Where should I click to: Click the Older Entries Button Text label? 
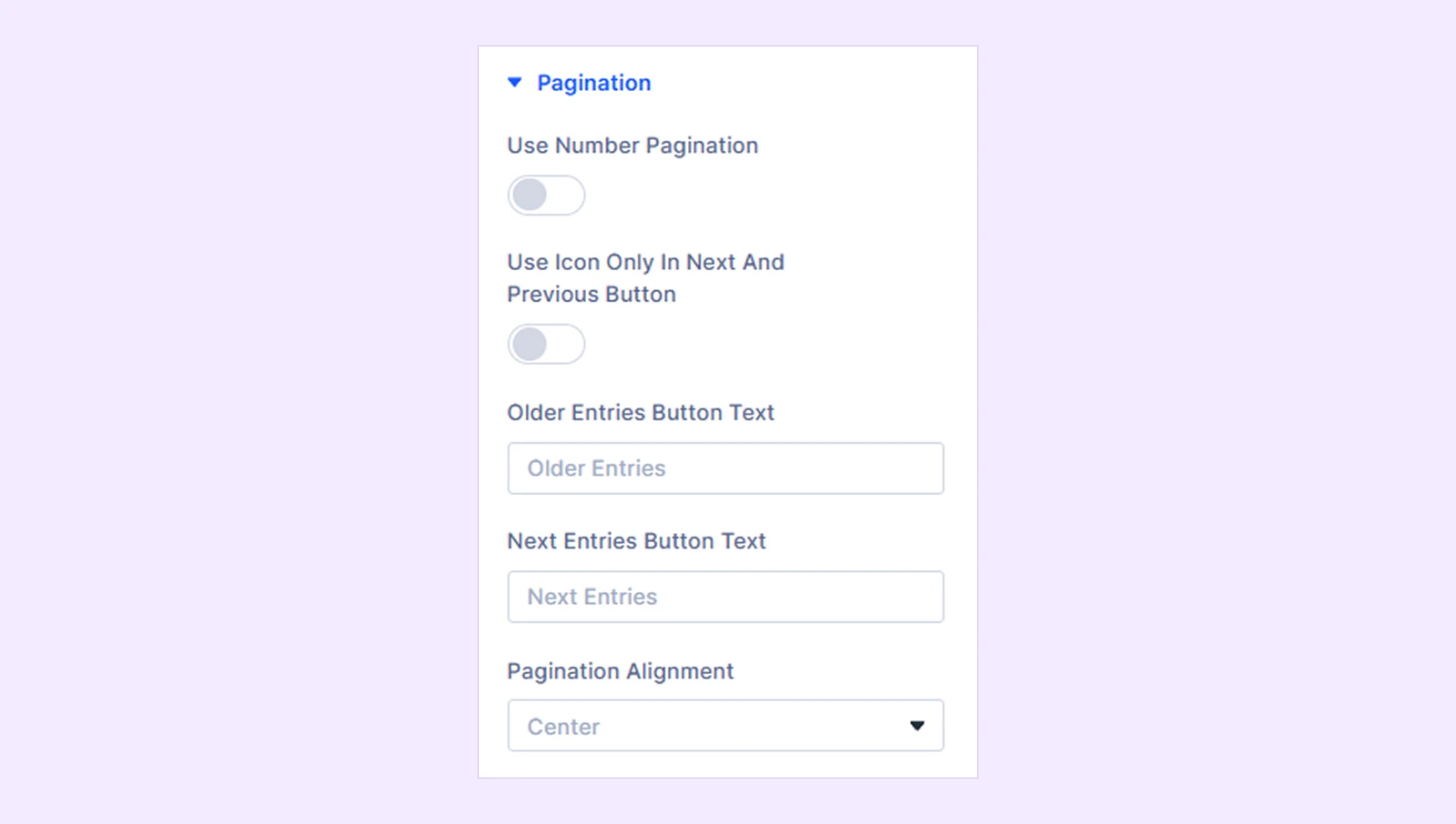tap(641, 413)
